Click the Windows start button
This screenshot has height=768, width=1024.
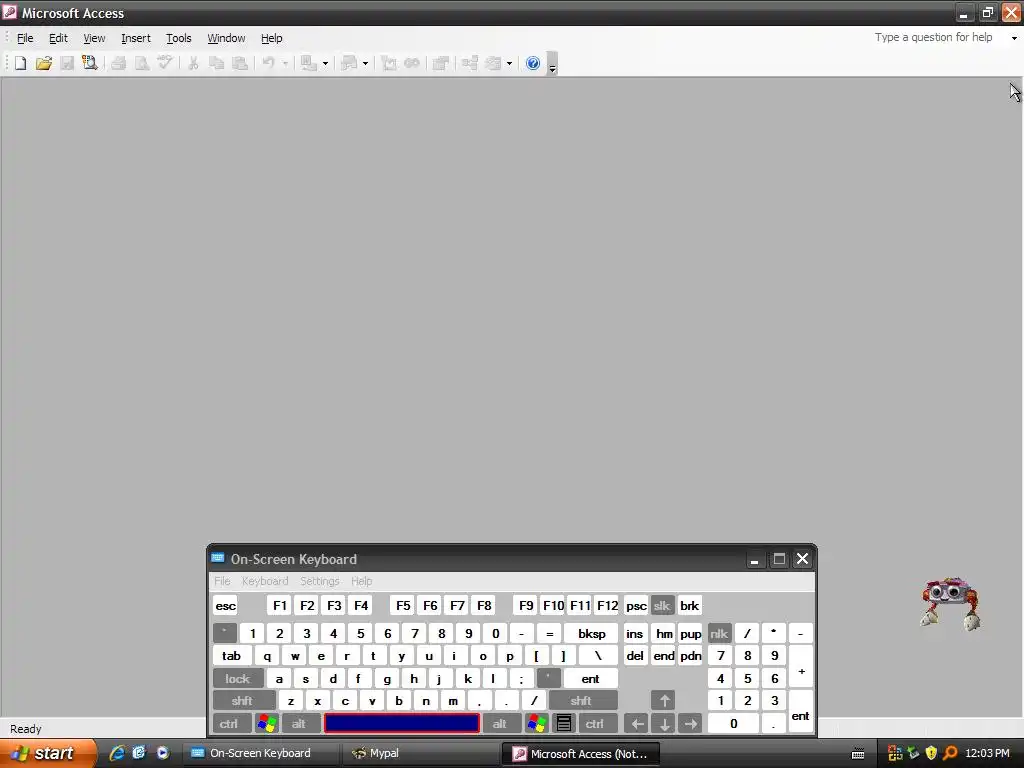pos(48,753)
